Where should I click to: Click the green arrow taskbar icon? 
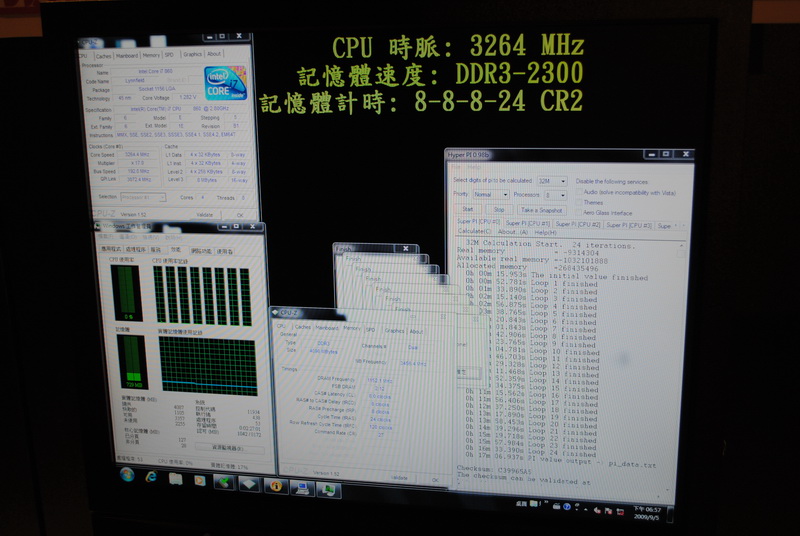click(224, 482)
